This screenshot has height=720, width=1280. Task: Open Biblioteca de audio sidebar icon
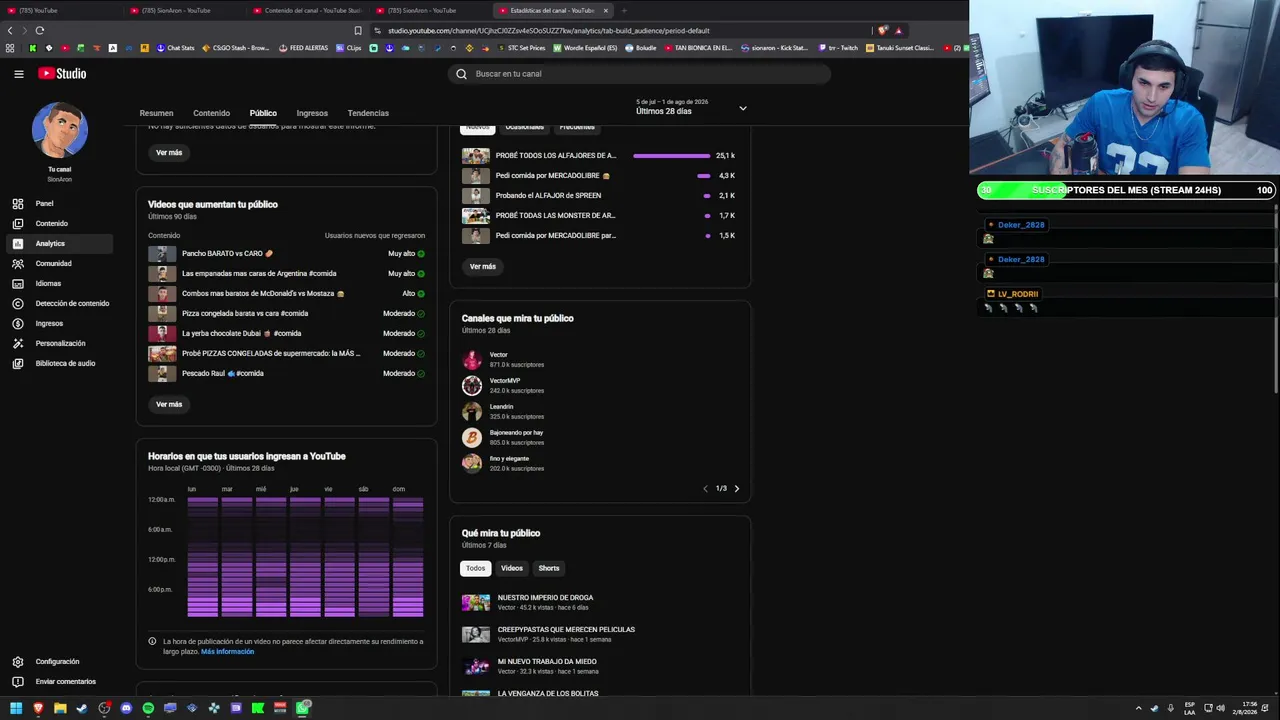[x=17, y=364]
